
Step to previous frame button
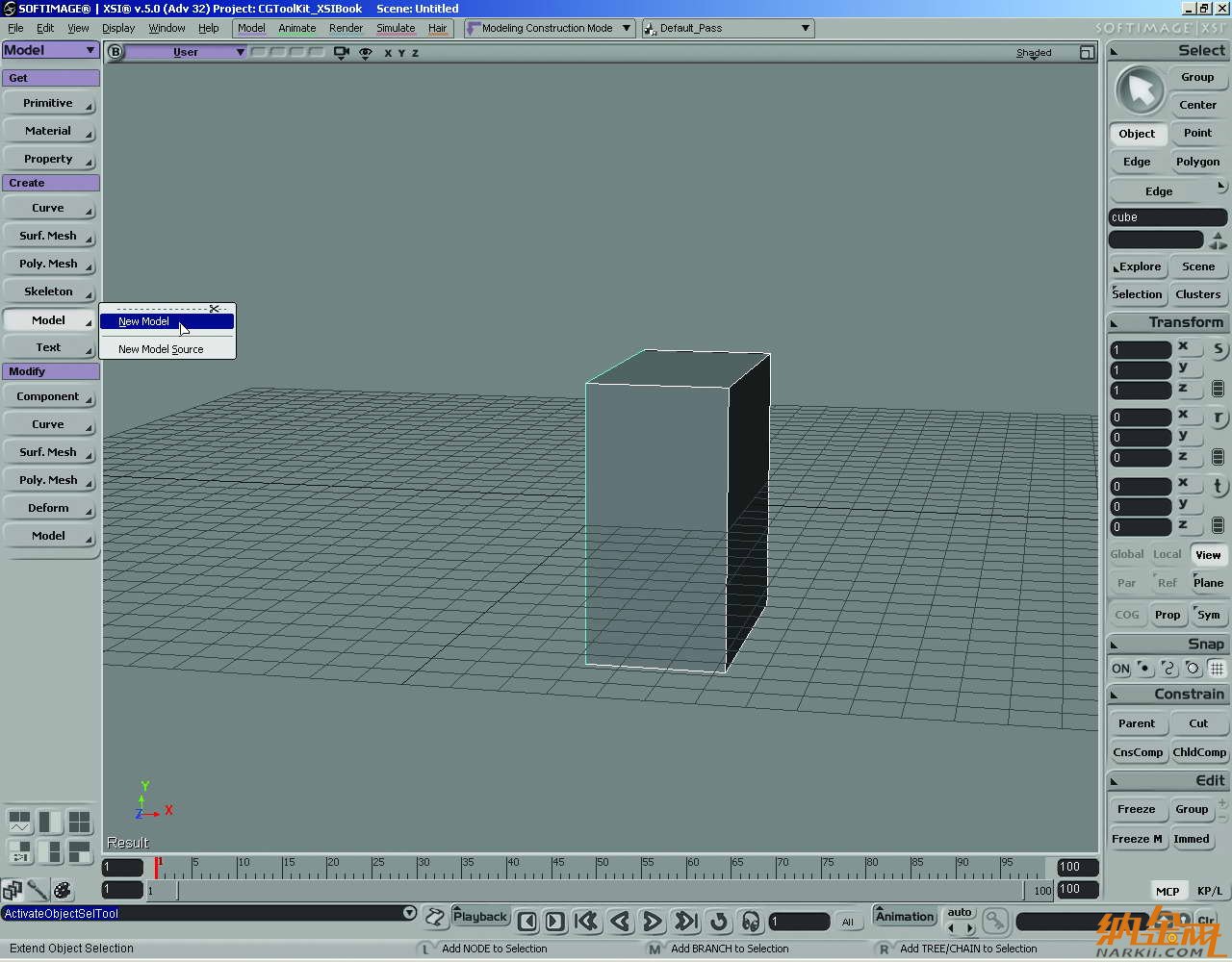point(526,922)
